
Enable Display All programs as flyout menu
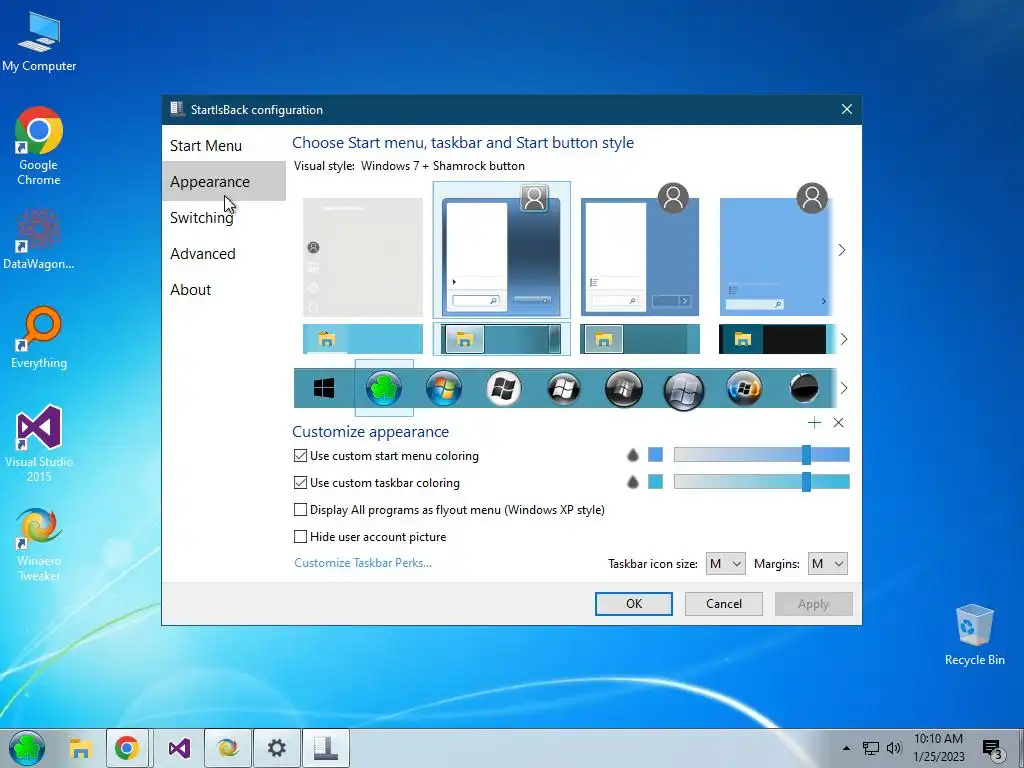click(x=300, y=509)
